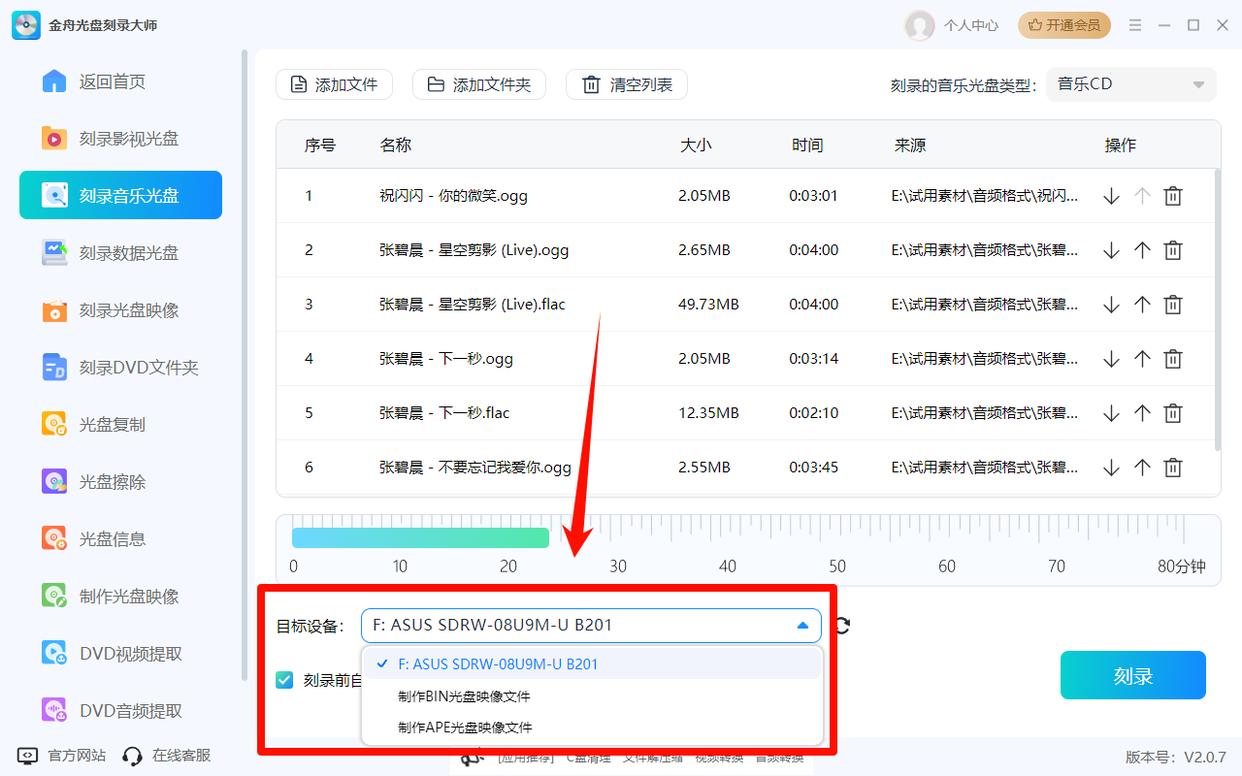Click the disc capacity progress bar
The width and height of the screenshot is (1242, 776).
[420, 537]
